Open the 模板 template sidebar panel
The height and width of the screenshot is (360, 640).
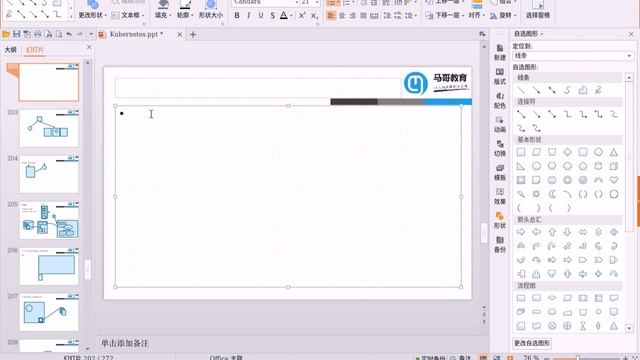coord(500,173)
